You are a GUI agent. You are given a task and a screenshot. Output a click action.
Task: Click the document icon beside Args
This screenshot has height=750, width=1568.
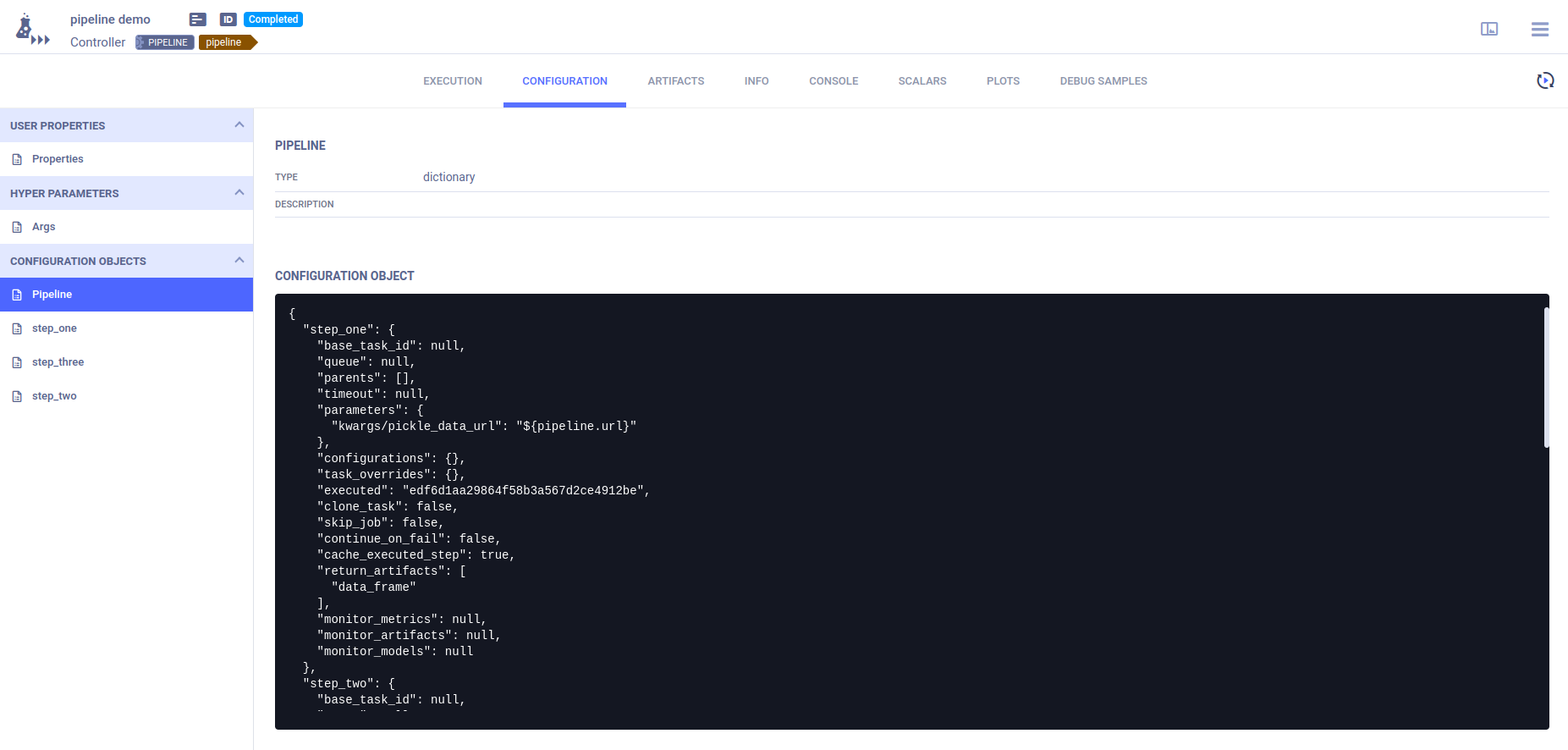tap(17, 227)
